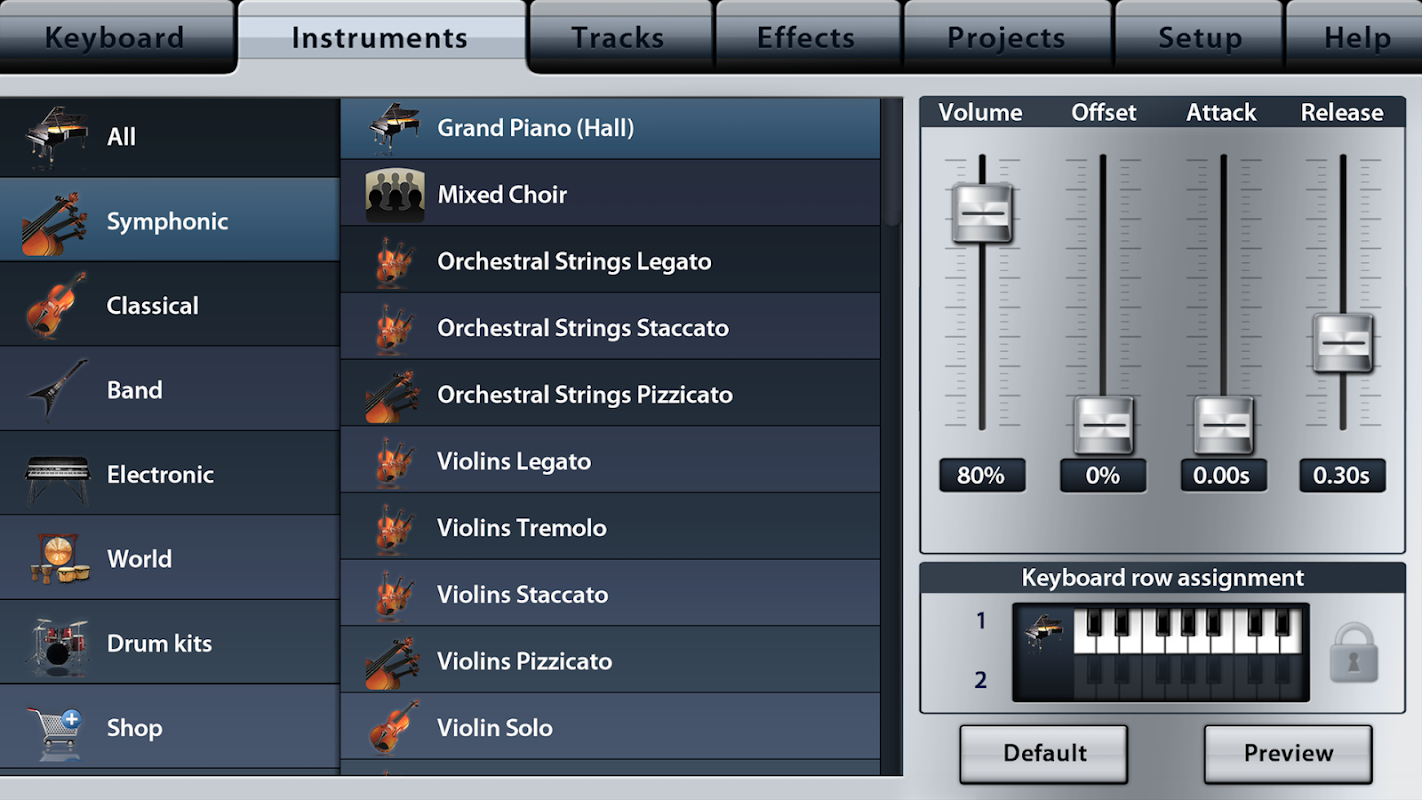Assign instrument to keyboard row 1
This screenshot has width=1422, height=800.
pos(1160,629)
